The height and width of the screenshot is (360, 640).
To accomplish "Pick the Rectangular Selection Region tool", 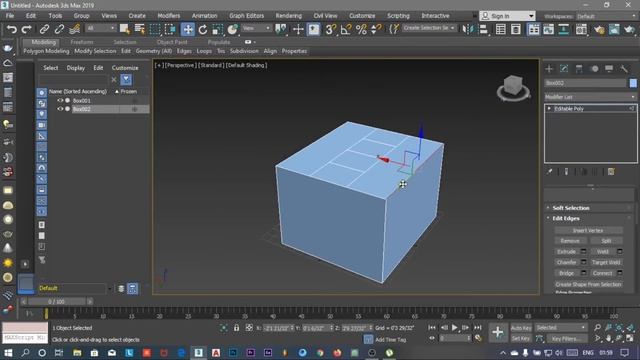I will [155, 29].
